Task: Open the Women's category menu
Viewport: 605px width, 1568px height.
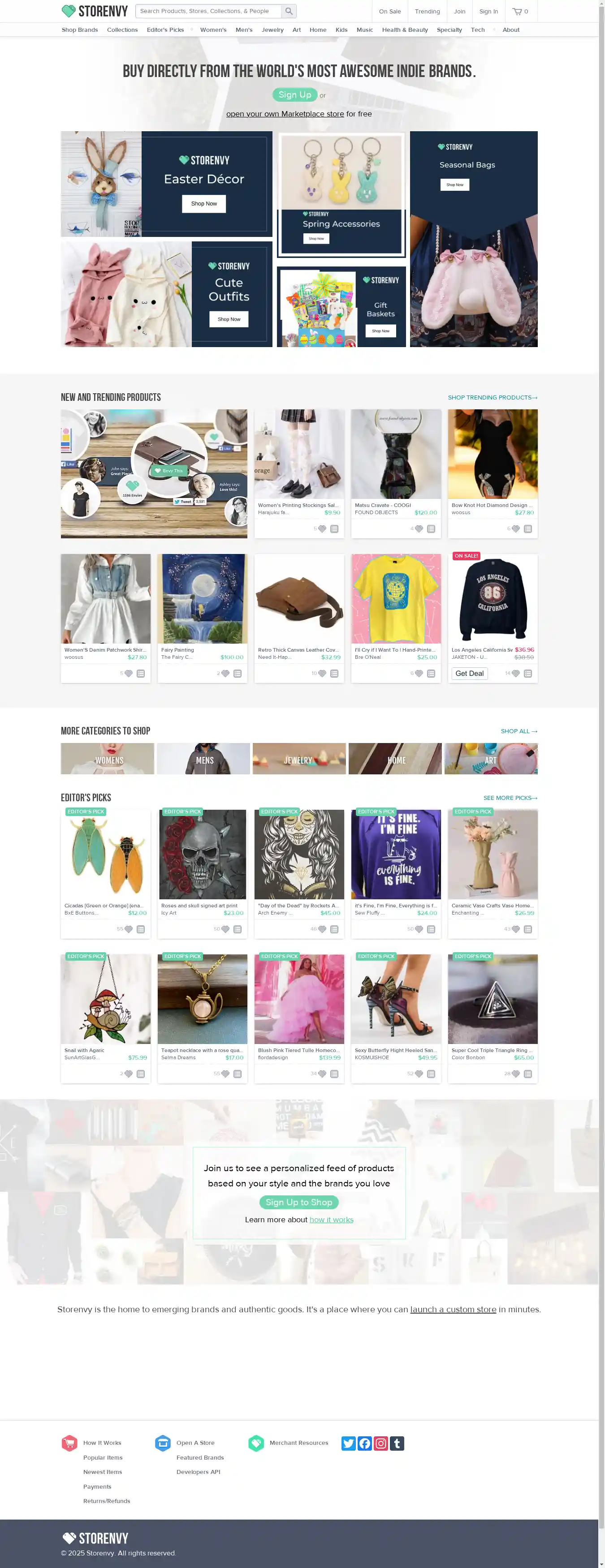Action: [213, 29]
